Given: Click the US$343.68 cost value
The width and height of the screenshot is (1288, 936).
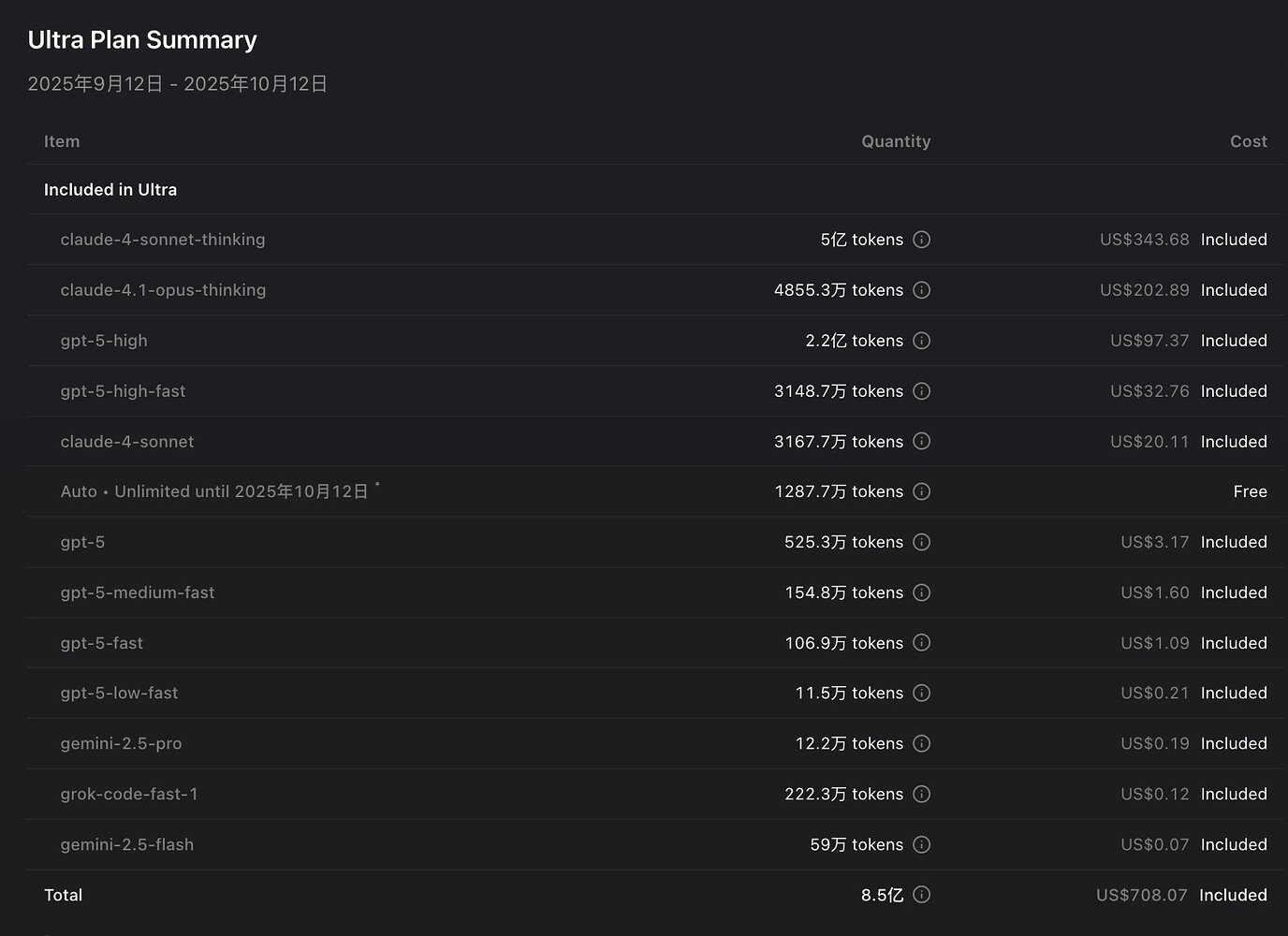Looking at the screenshot, I should point(1145,240).
